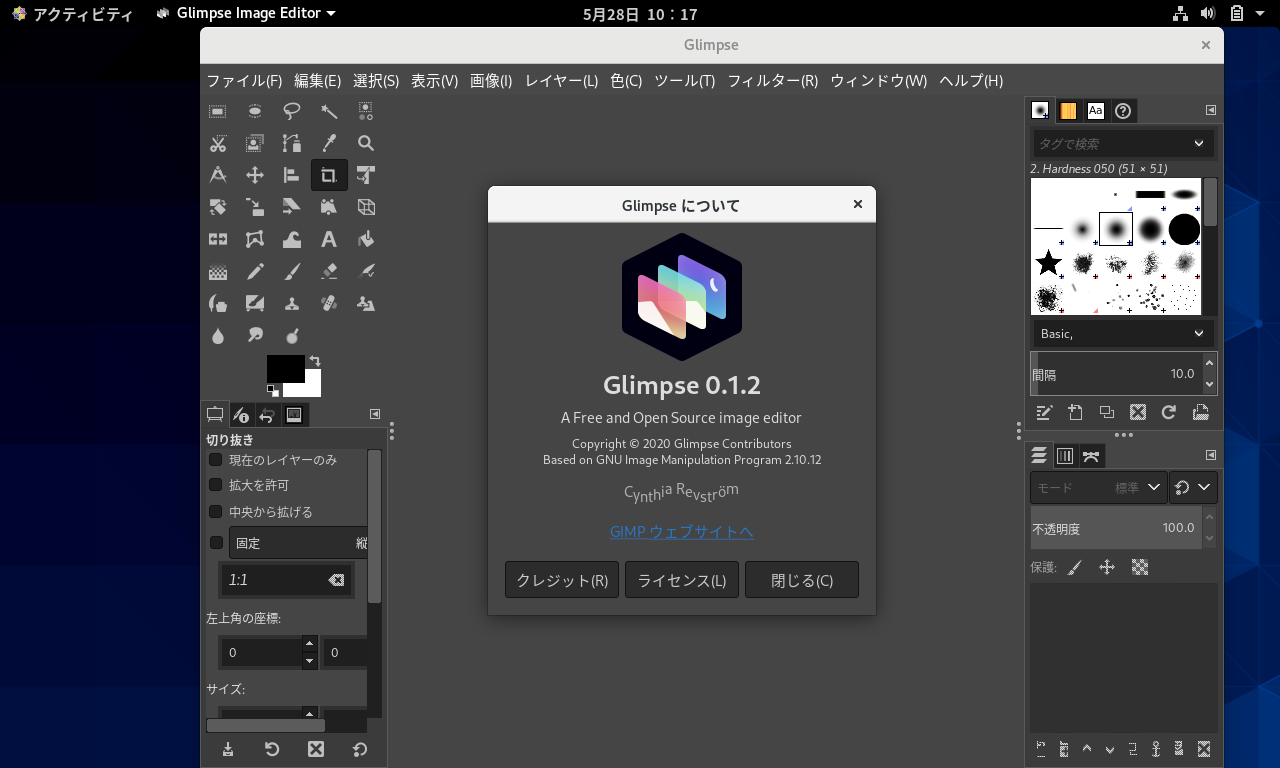Viewport: 1280px width, 768px height.
Task: Select the Gradient tool
Action: (x=217, y=271)
